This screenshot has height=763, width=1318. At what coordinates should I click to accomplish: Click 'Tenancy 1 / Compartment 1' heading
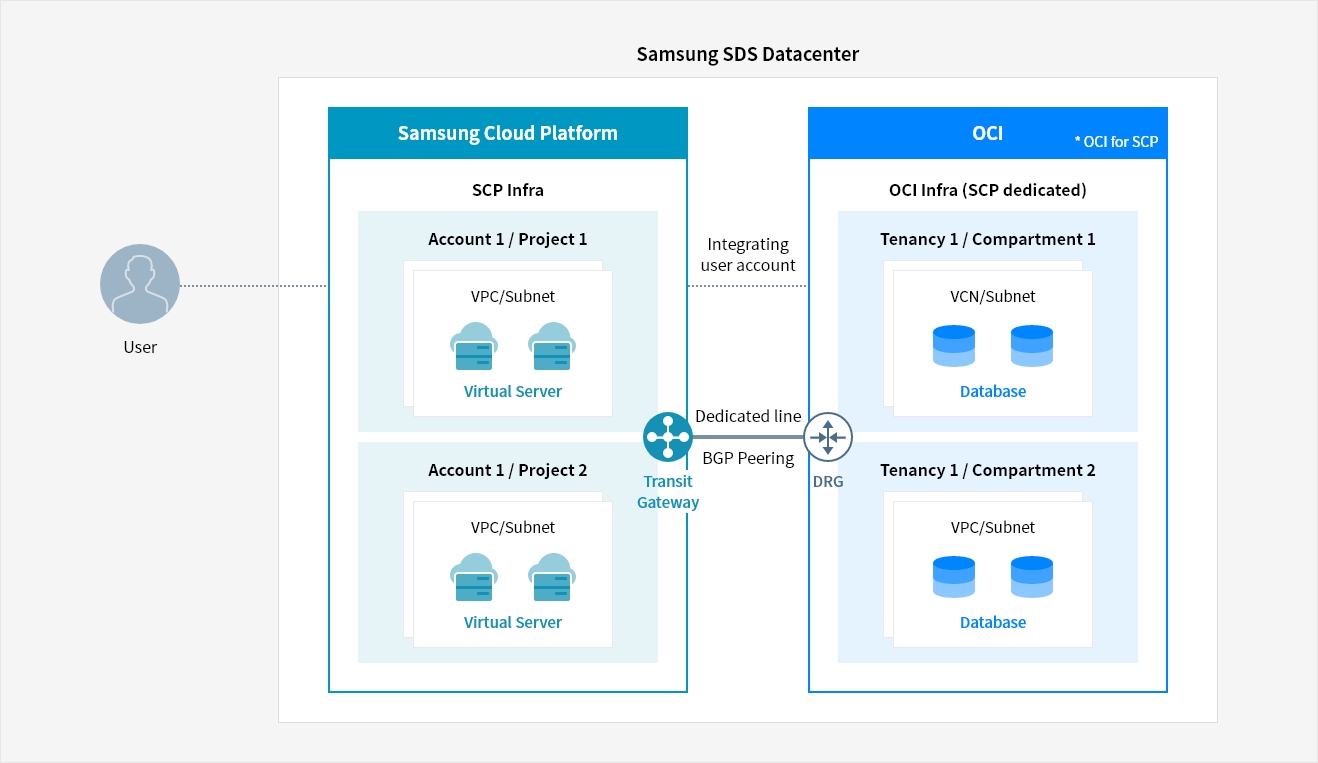pyautogui.click(x=988, y=239)
